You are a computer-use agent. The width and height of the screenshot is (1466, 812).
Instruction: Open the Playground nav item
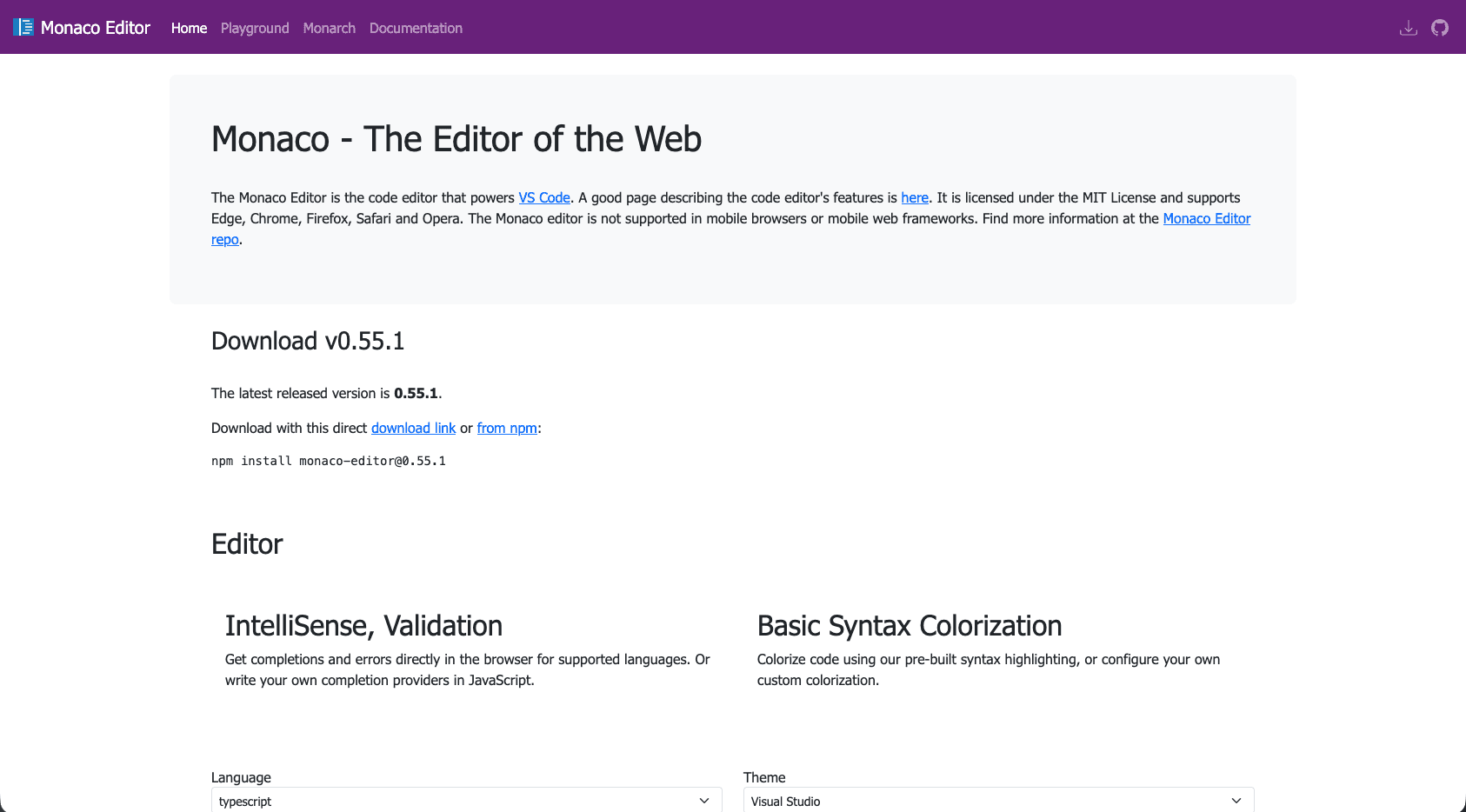(255, 28)
